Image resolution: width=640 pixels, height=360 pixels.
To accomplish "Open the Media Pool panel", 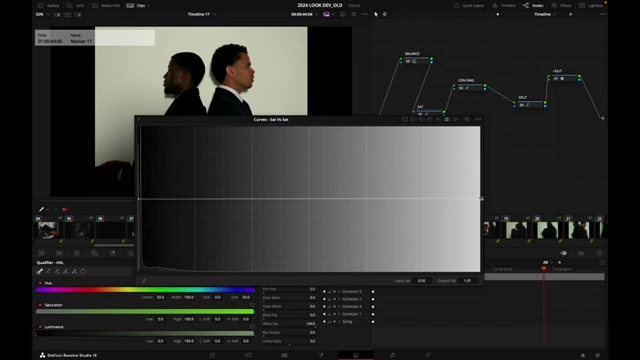I will [106, 6].
